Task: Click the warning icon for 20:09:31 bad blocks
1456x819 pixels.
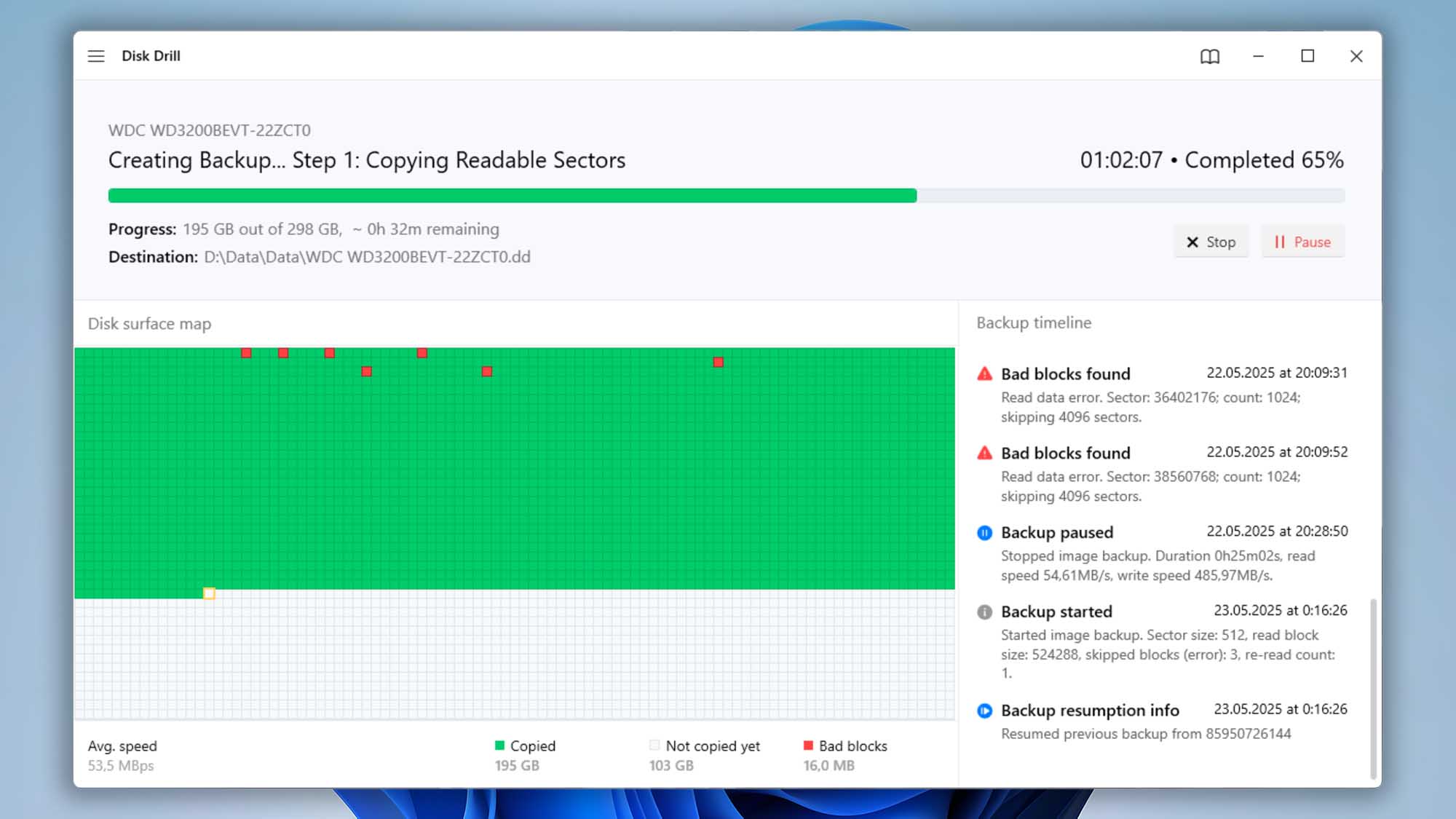Action: pyautogui.click(x=984, y=374)
